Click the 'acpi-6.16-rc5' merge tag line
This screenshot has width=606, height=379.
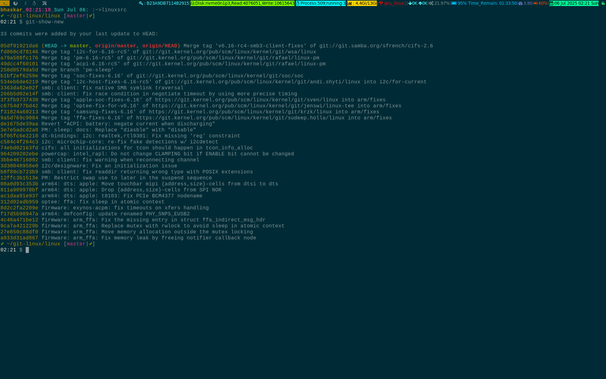163,64
